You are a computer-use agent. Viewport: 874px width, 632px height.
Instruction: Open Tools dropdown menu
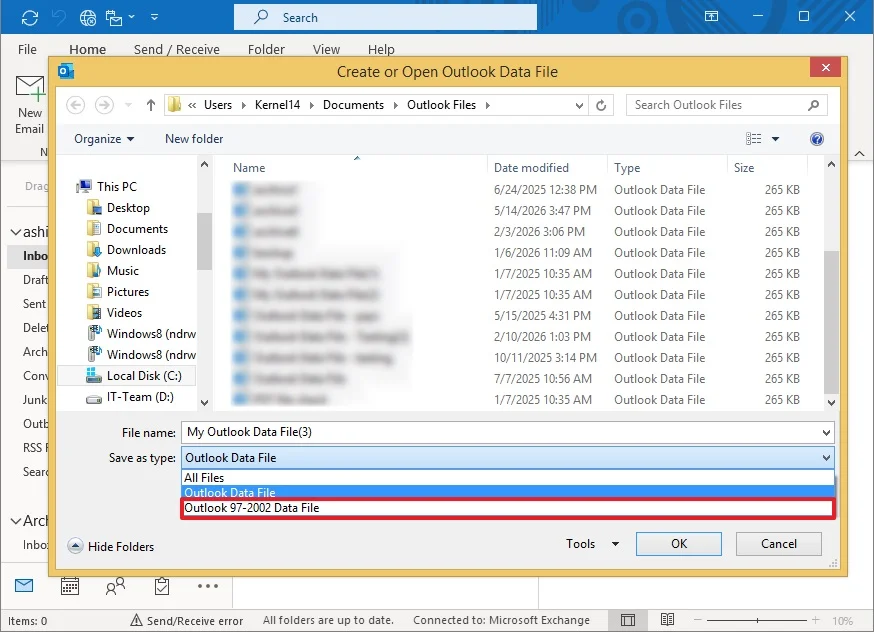point(593,544)
